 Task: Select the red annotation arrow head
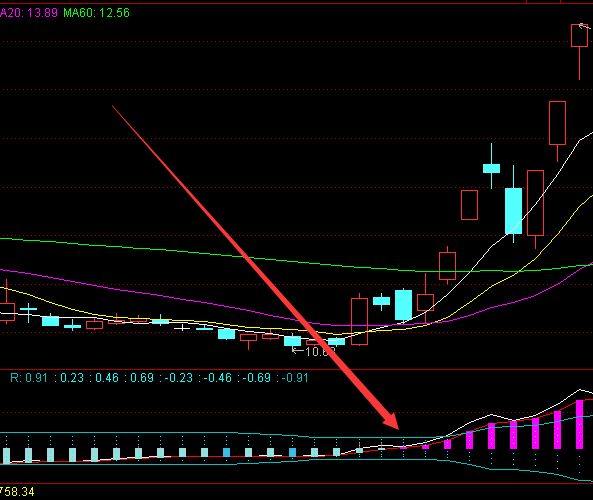pyautogui.click(x=391, y=421)
